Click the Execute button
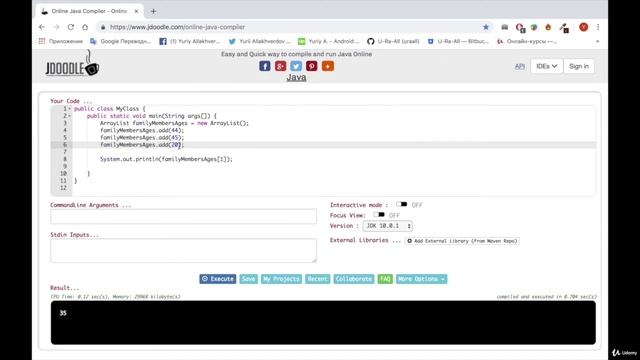The image size is (640, 360). [218, 279]
